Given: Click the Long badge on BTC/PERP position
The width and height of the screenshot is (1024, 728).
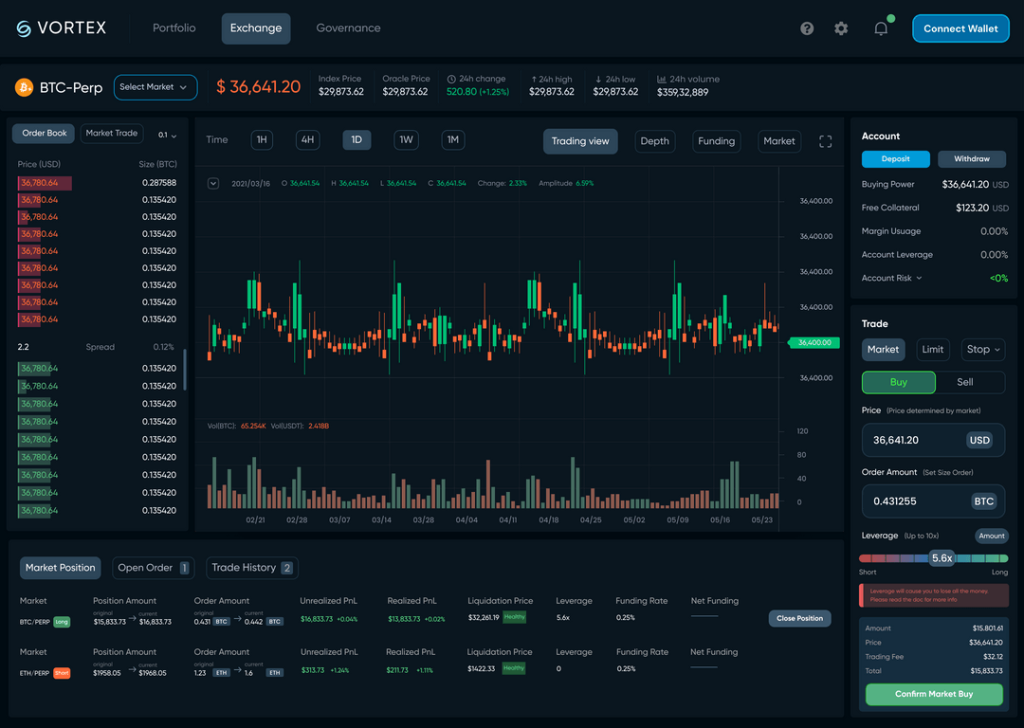Looking at the screenshot, I should pos(61,622).
